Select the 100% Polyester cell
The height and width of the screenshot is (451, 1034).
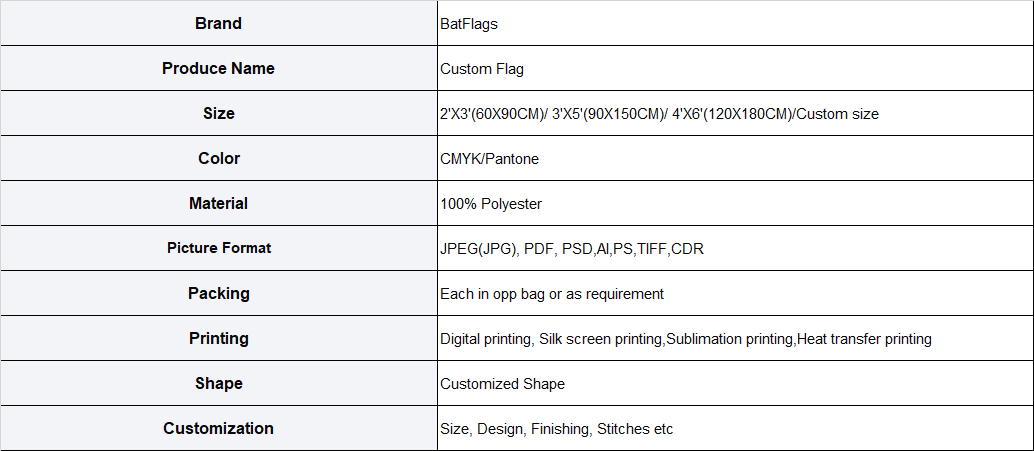click(x=735, y=203)
